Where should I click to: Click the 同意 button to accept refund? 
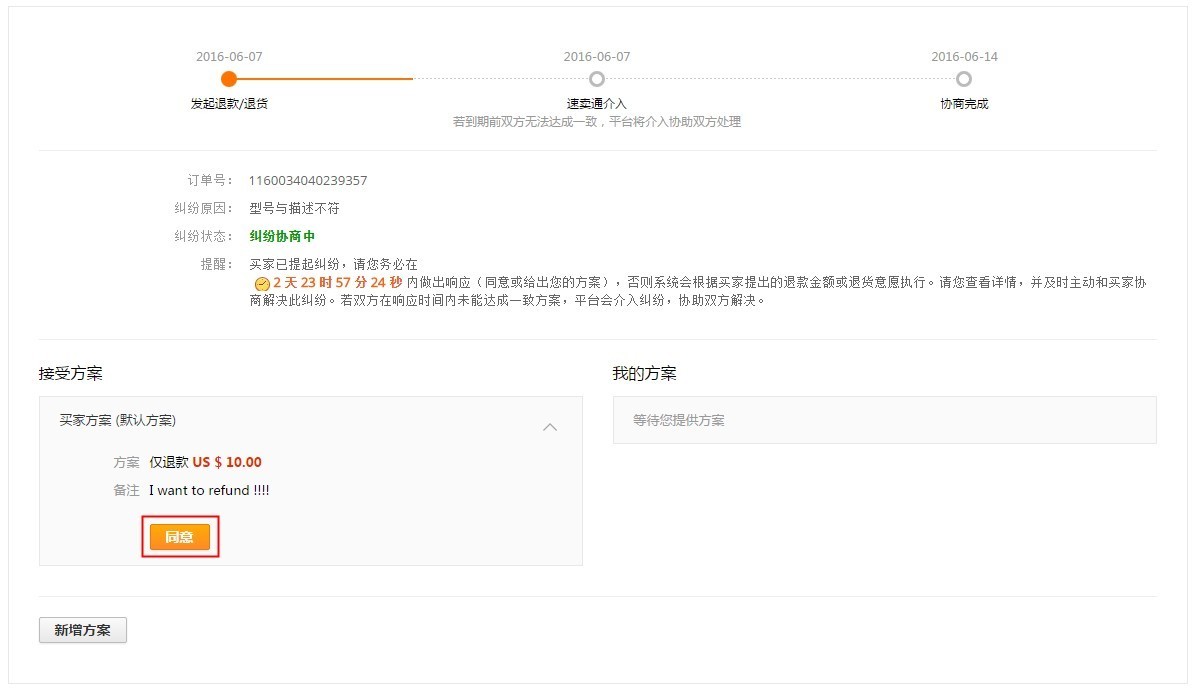pos(180,536)
